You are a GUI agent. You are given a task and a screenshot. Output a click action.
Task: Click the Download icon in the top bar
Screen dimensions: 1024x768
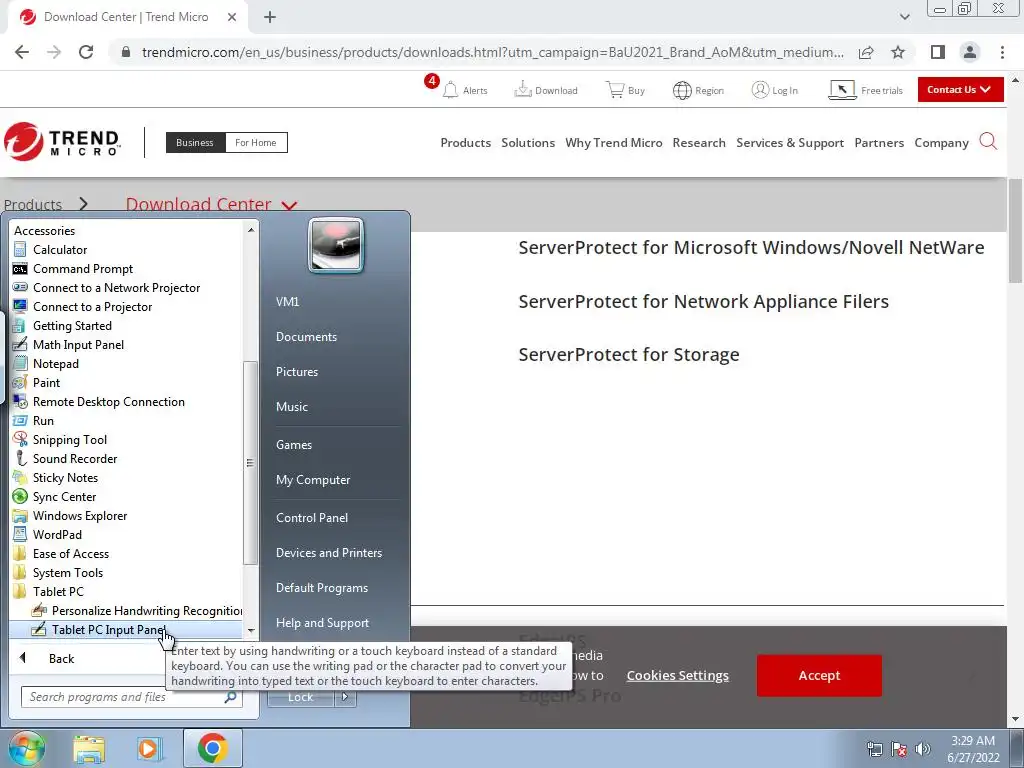tap(522, 89)
